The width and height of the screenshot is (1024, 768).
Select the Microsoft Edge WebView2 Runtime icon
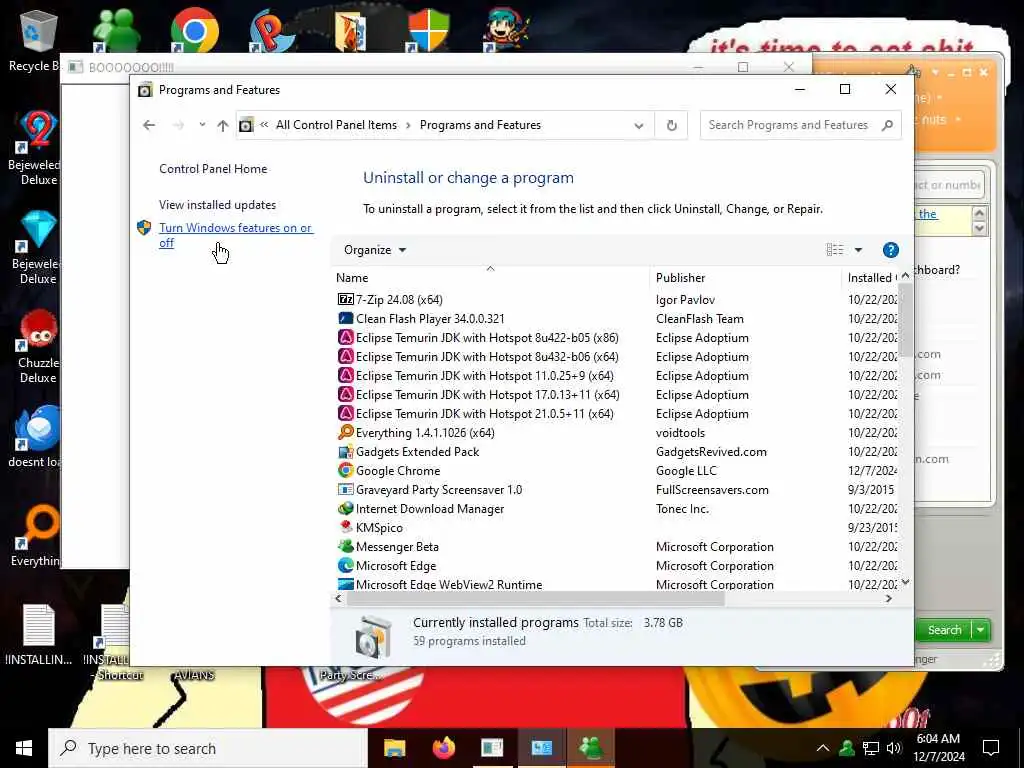pos(345,584)
